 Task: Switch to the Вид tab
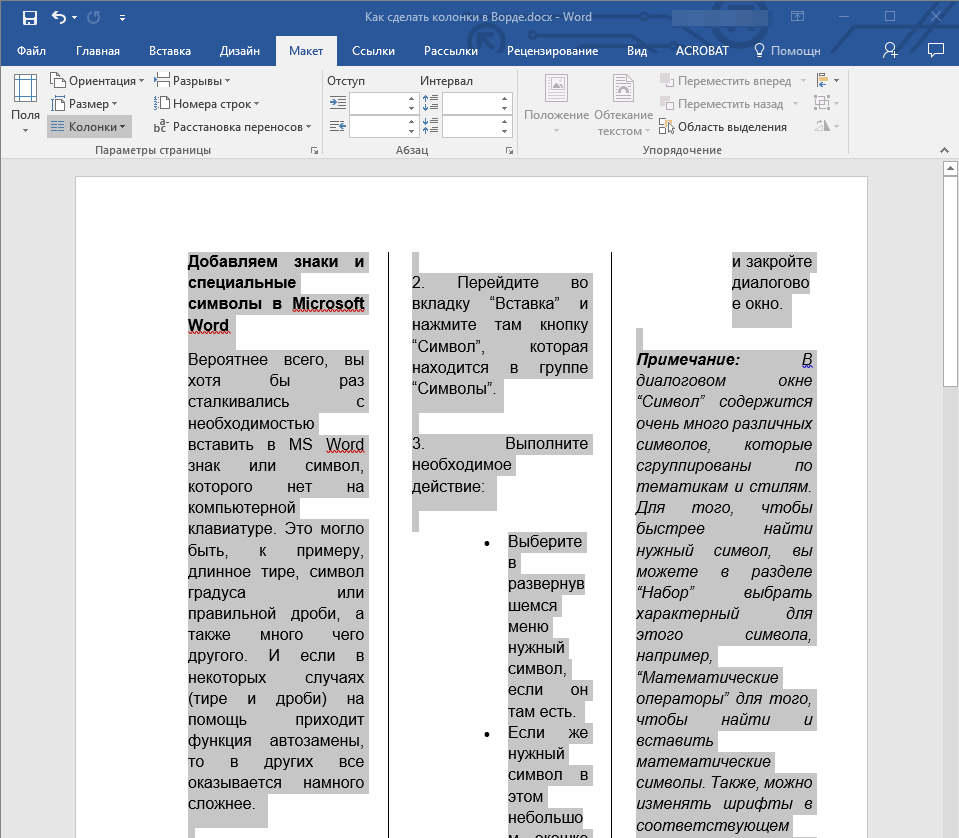click(637, 51)
